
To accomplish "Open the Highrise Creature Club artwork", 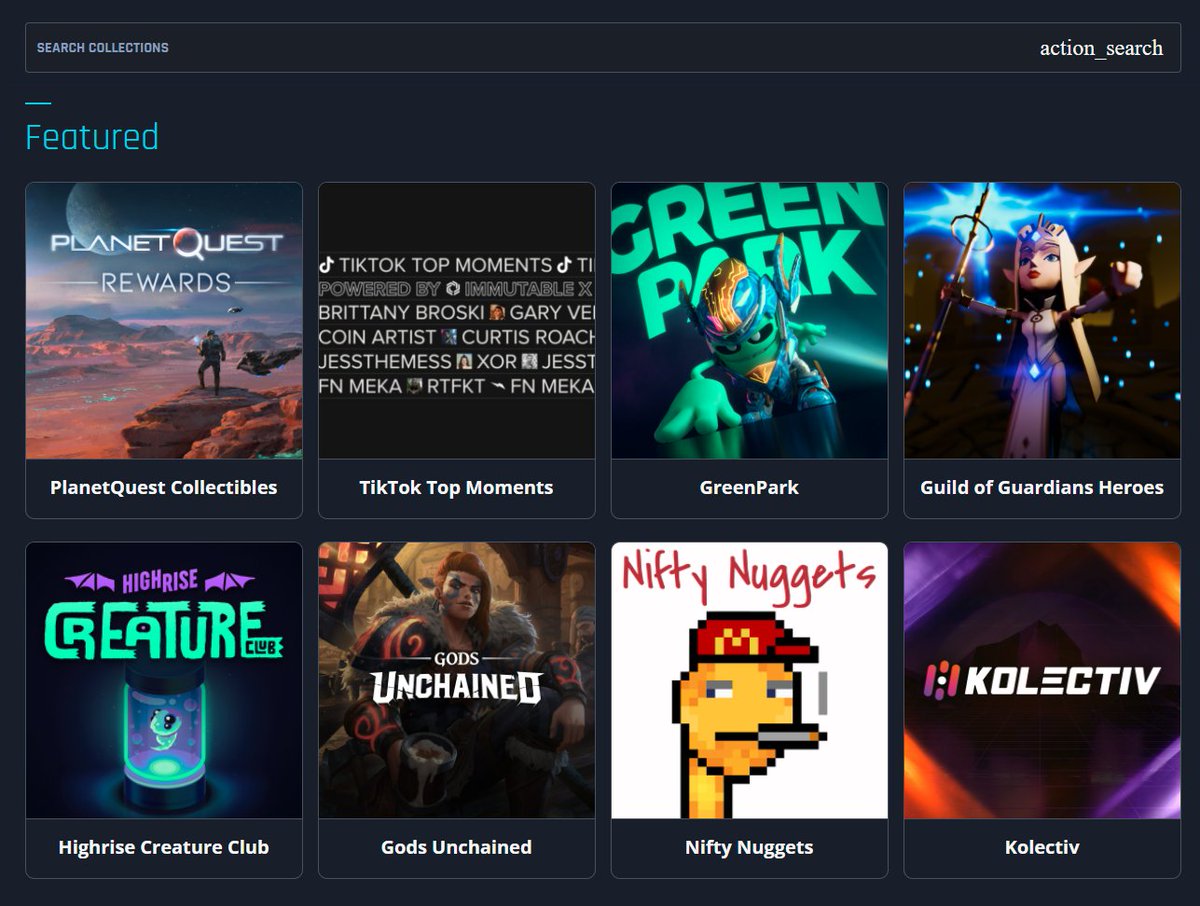I will coord(164,680).
